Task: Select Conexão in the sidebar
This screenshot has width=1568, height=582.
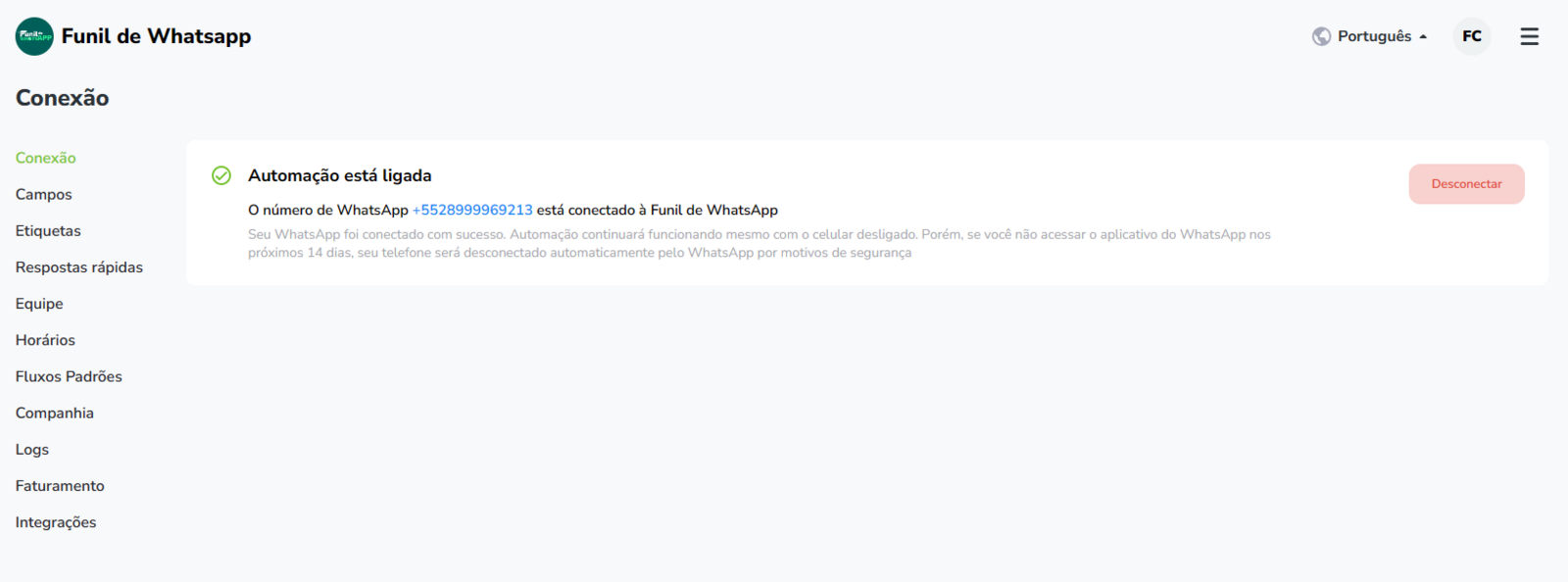Action: [46, 158]
